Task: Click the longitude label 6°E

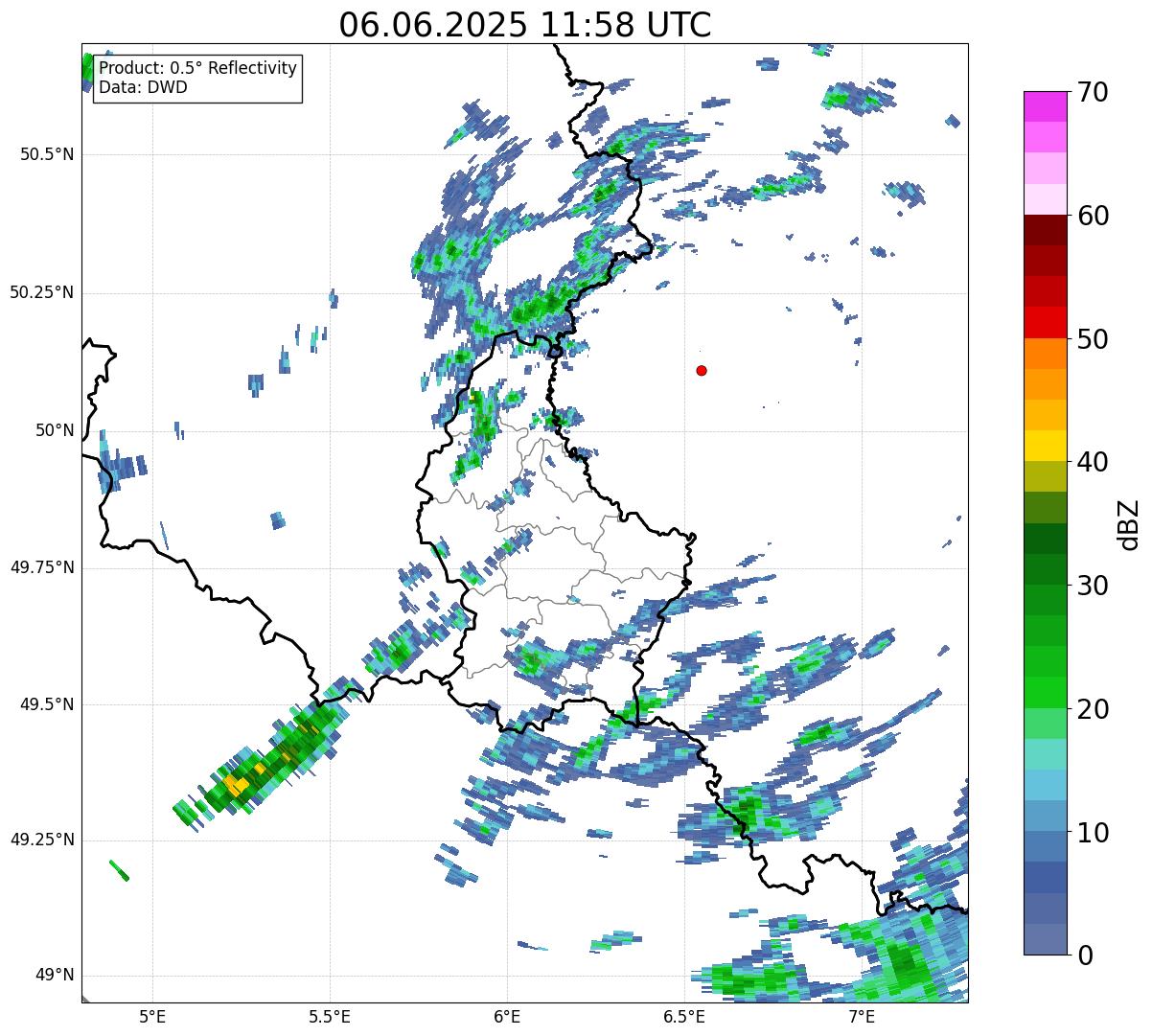Action: pyautogui.click(x=507, y=1016)
